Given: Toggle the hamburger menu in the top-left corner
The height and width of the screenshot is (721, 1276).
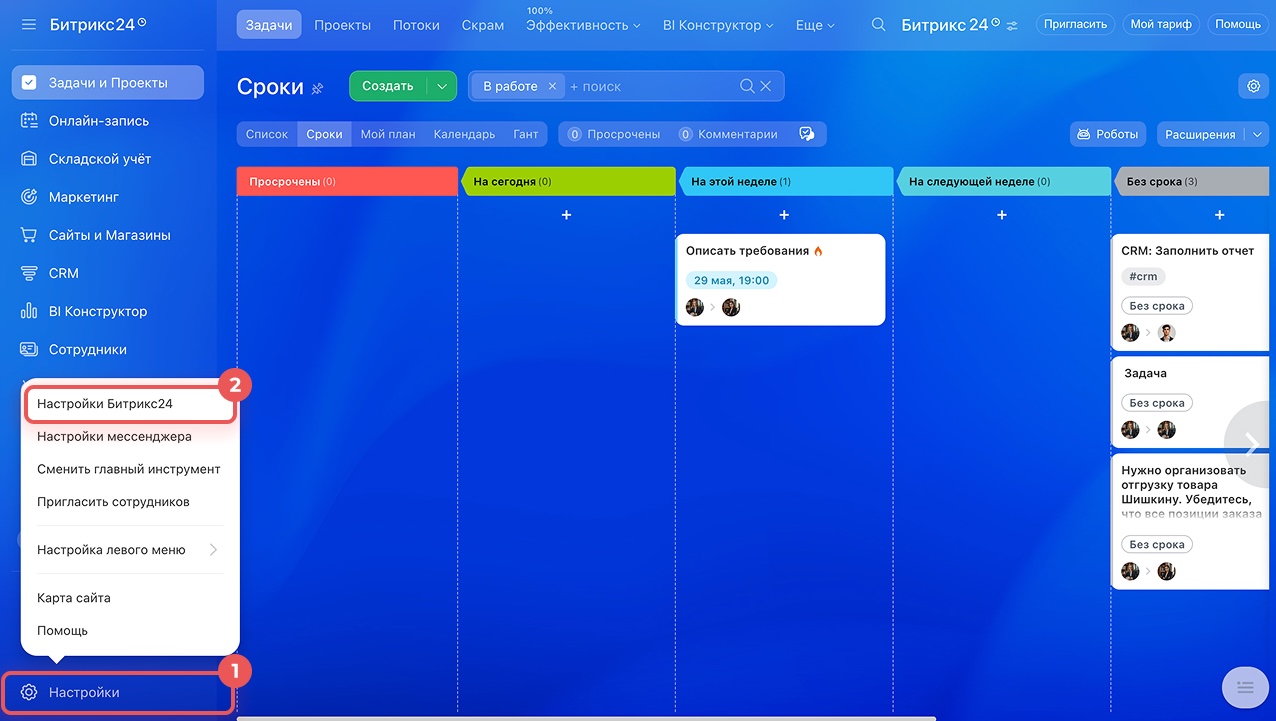Looking at the screenshot, I should click(28, 24).
